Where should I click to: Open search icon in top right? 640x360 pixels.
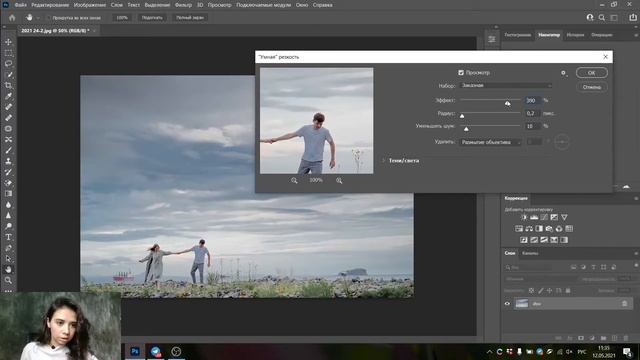[602, 18]
